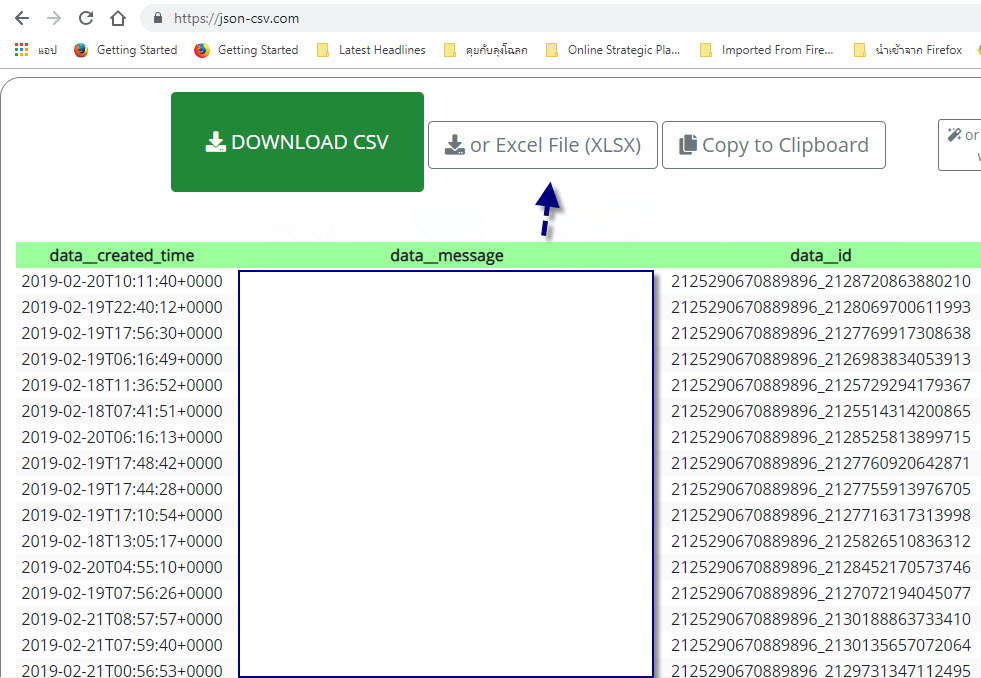
Task: Go forward using browser forward arrow
Action: (x=54, y=18)
